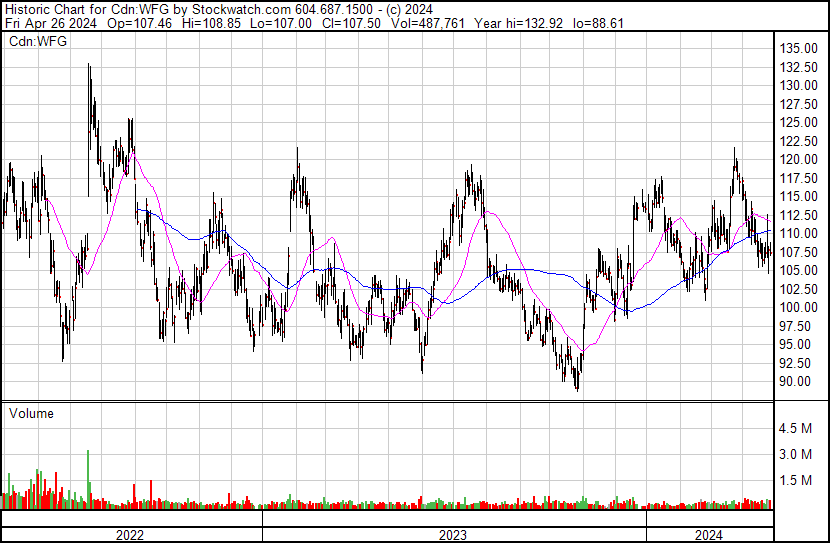Click the Stockwatch.com text in header
Screen dimensions: 830x543
click(243, 8)
